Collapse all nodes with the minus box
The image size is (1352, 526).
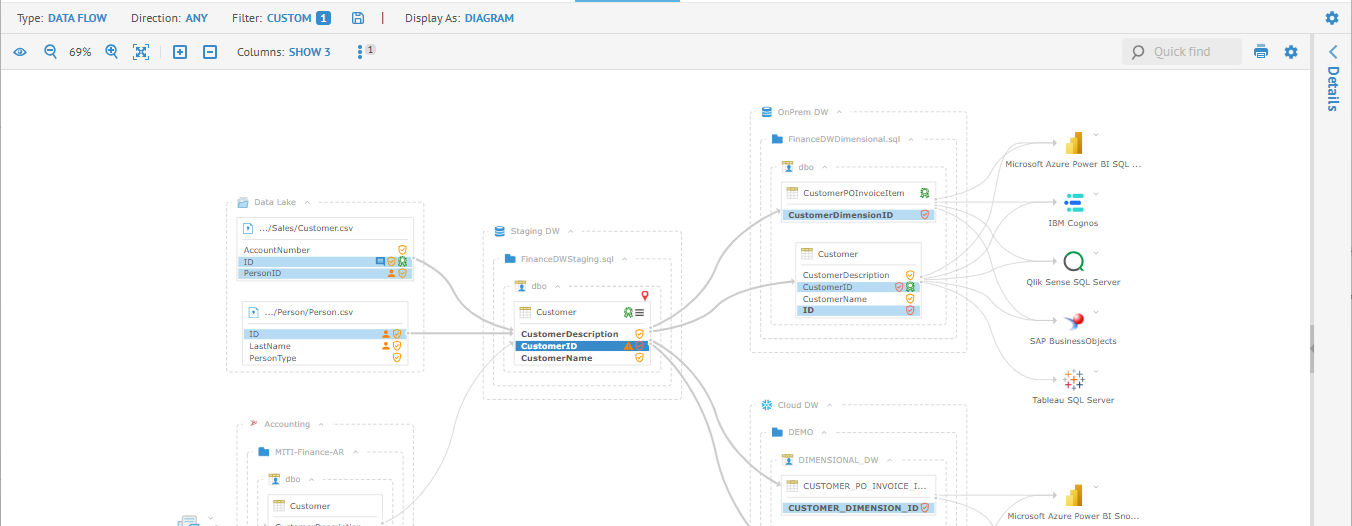(210, 52)
